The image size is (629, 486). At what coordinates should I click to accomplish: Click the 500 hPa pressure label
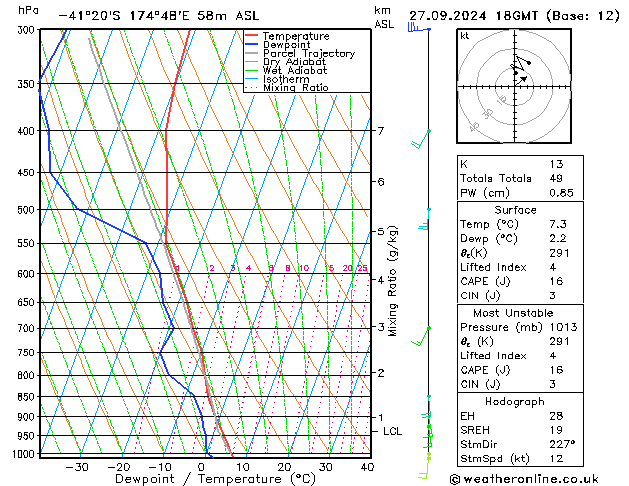click(26, 210)
